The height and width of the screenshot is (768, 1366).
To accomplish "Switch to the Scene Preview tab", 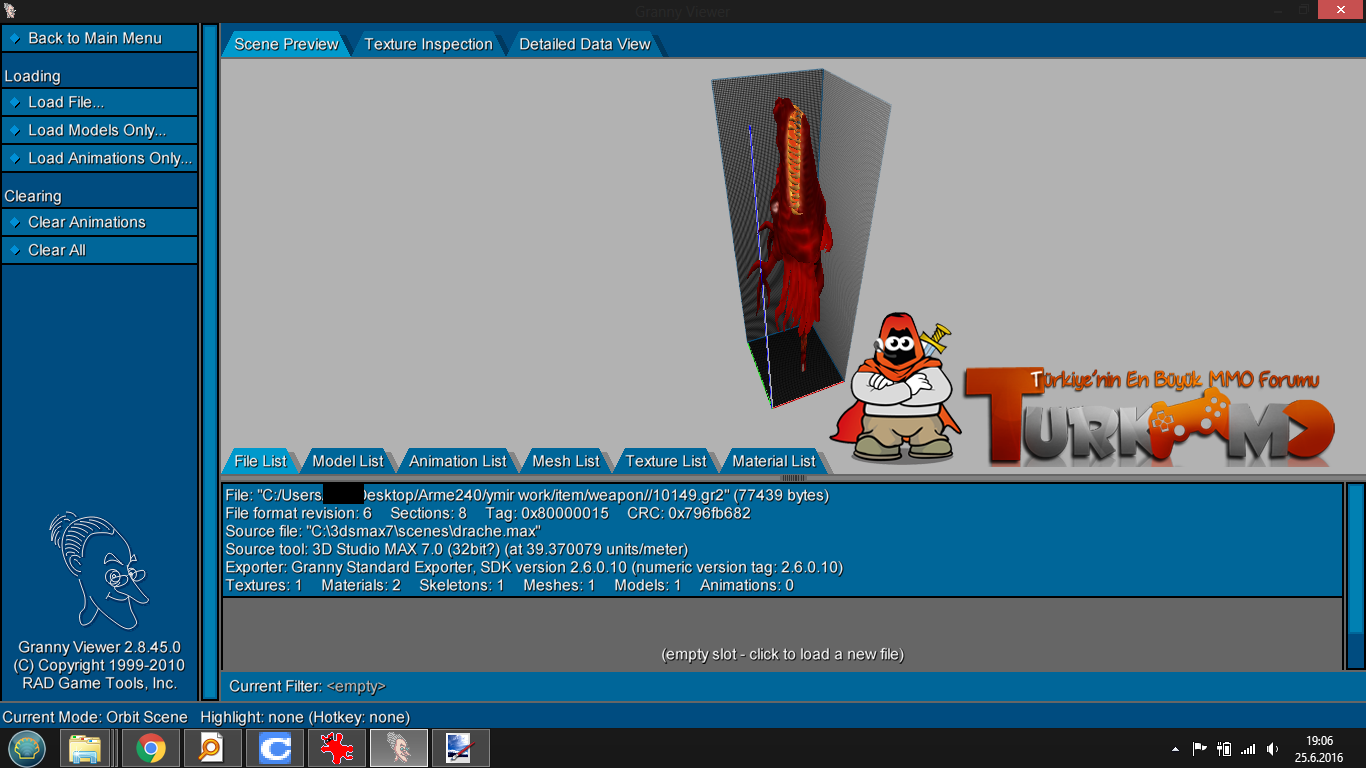I will tap(286, 44).
